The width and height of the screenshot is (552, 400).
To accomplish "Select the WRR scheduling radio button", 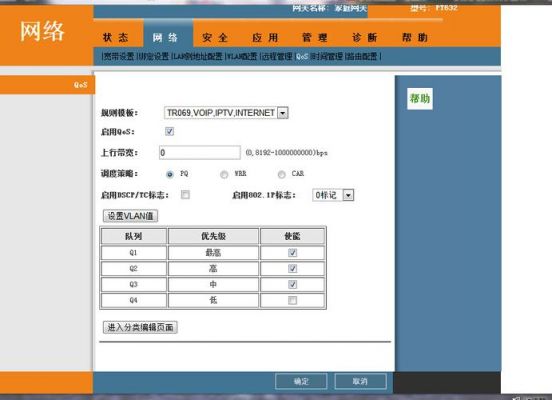I will click(x=224, y=174).
